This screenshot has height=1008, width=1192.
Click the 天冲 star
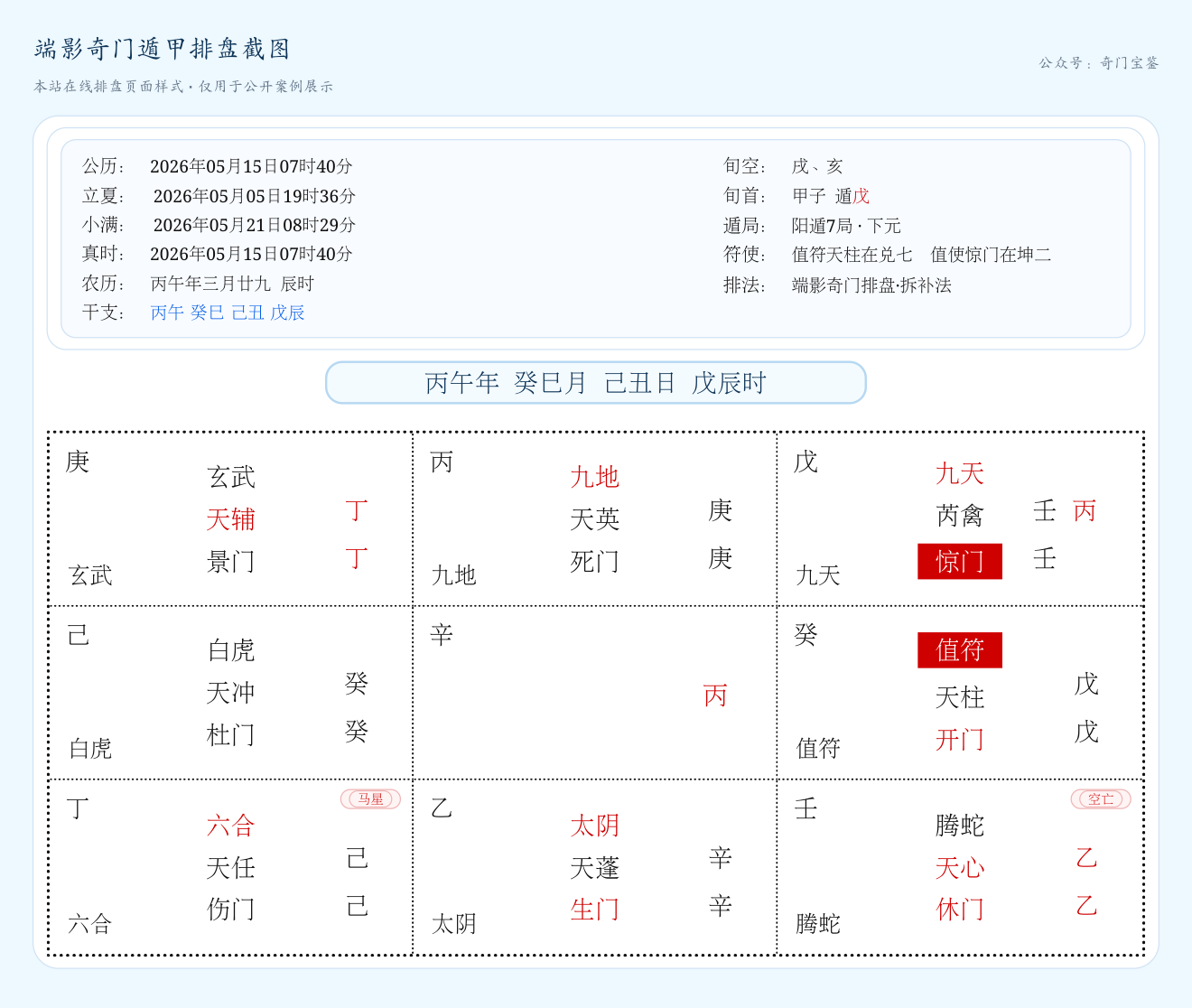click(x=231, y=693)
